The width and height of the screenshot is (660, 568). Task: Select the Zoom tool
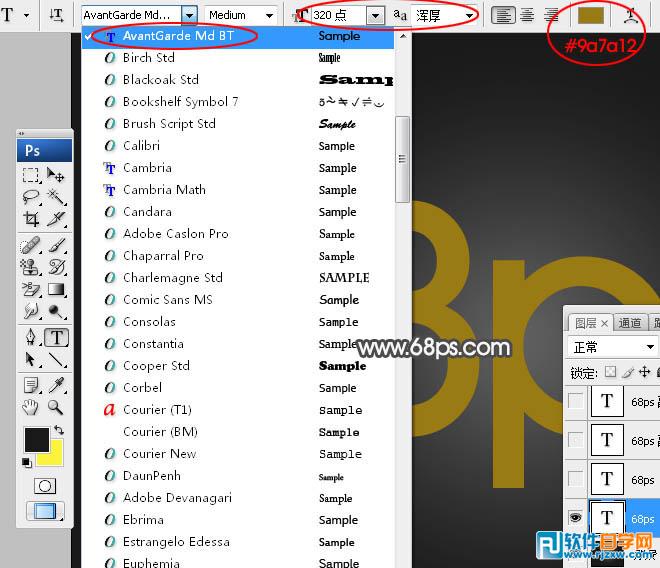tap(56, 407)
